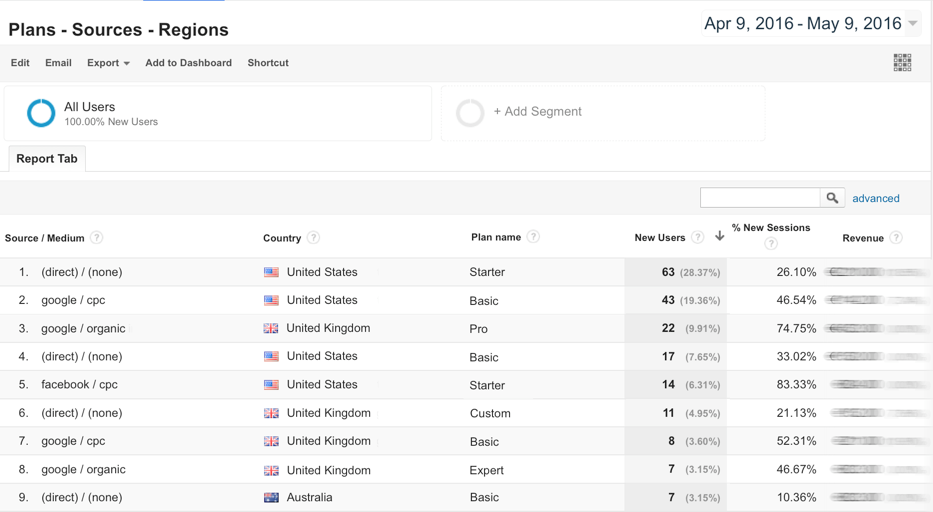Click the All Users segment circle

click(41, 113)
